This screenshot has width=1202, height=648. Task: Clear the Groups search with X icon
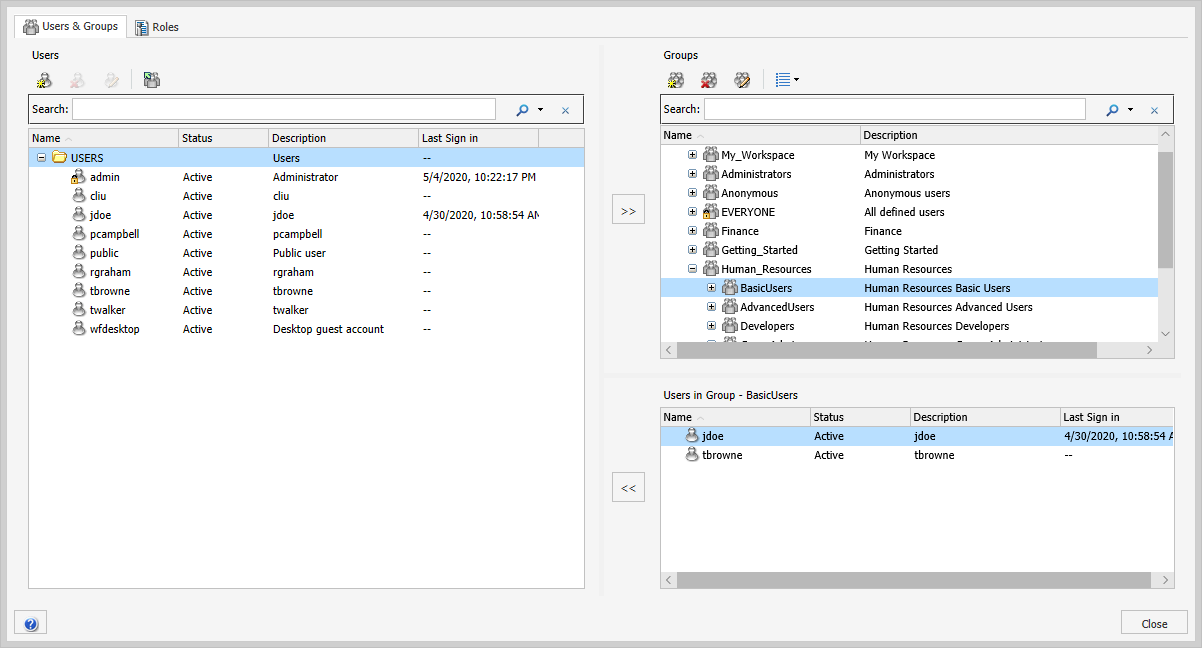pyautogui.click(x=1153, y=110)
